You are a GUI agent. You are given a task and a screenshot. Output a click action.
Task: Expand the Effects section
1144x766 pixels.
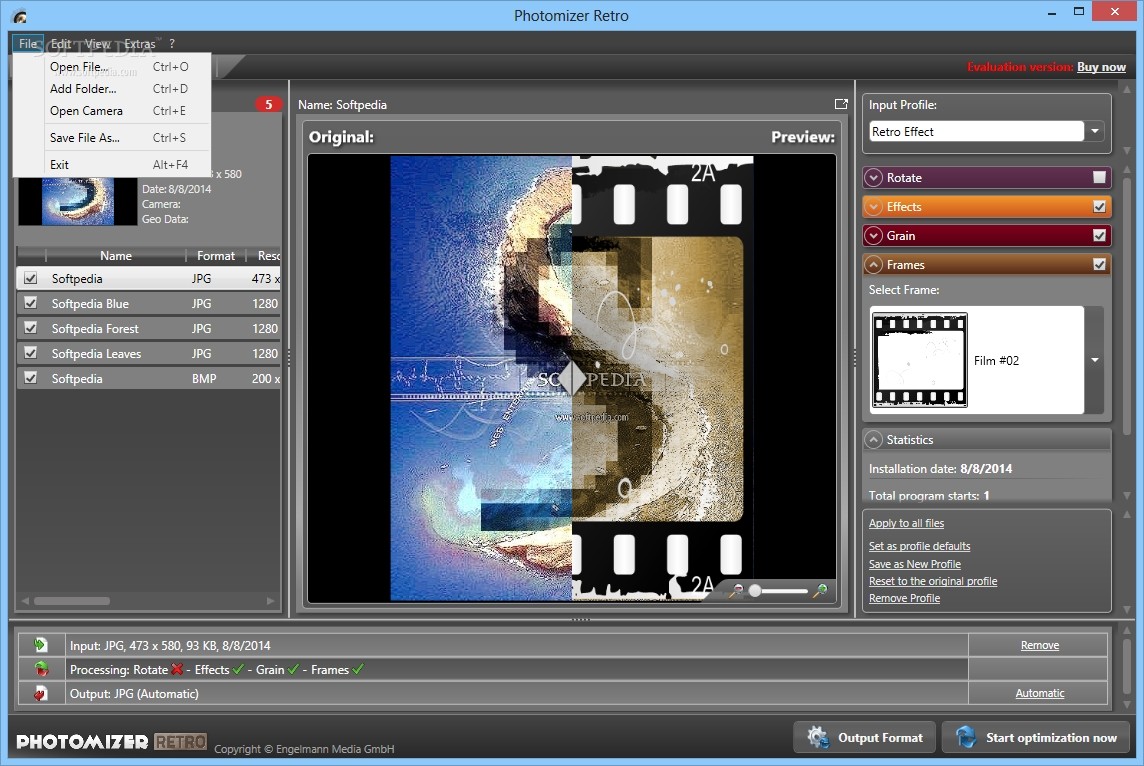tap(873, 206)
